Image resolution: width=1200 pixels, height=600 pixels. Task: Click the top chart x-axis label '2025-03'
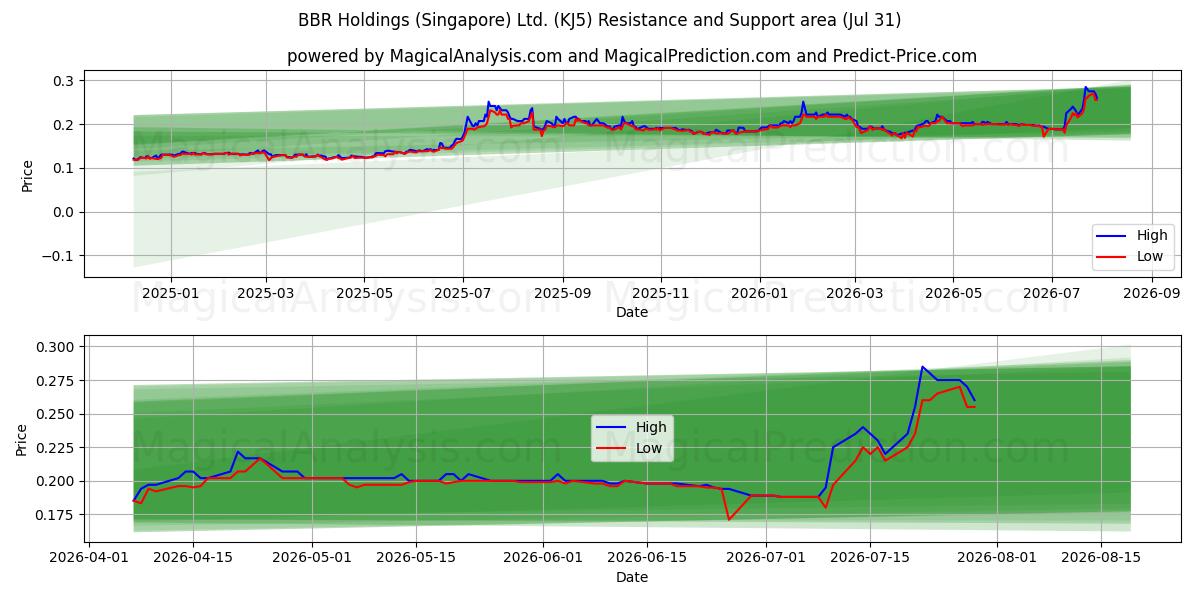coord(266,293)
